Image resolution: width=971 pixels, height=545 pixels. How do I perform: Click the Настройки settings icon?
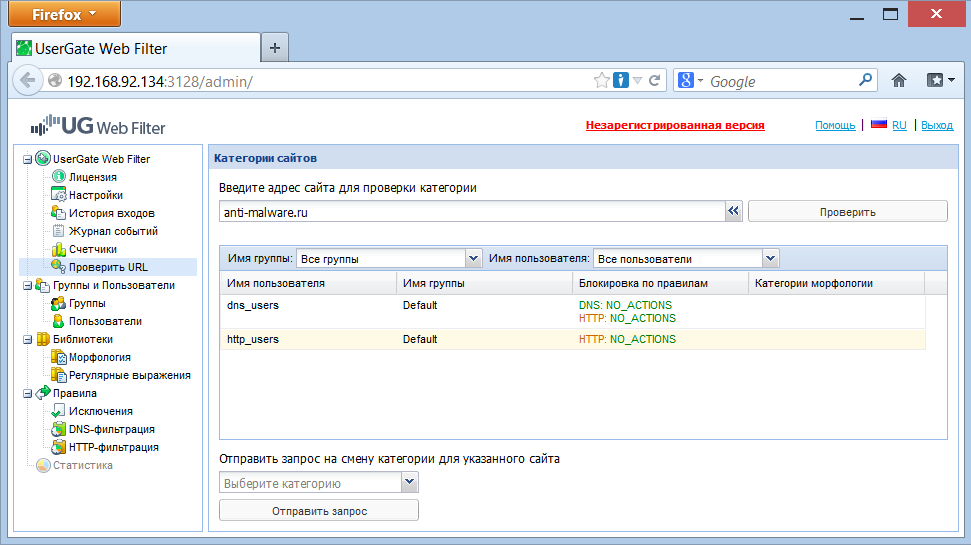59,195
